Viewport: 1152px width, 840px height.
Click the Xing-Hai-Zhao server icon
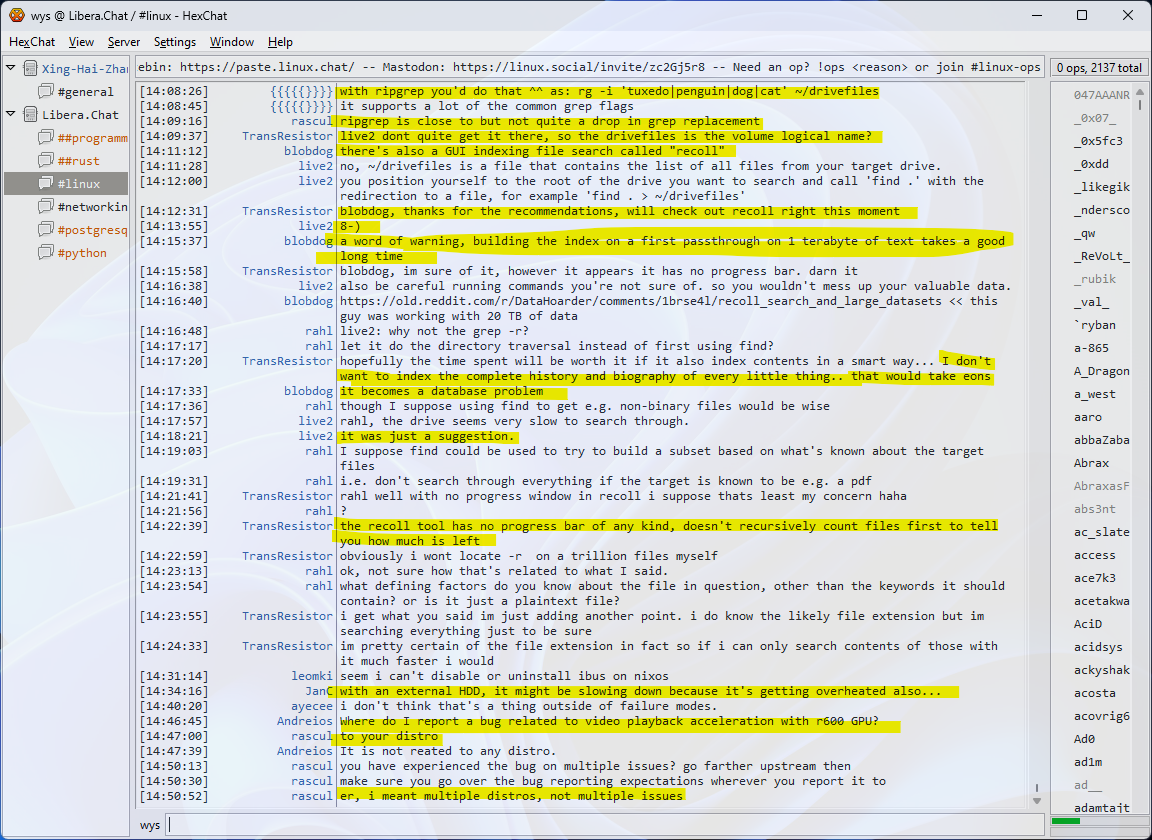tap(30, 69)
